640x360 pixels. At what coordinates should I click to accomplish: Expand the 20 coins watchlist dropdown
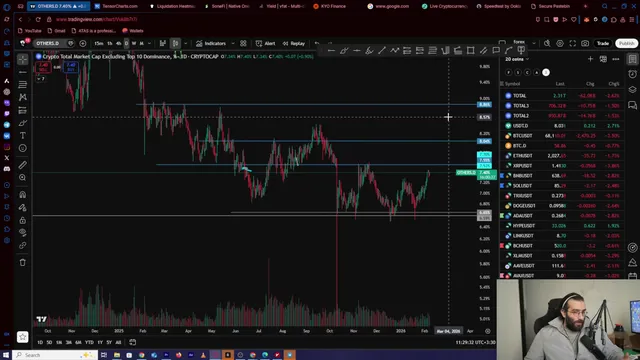[x=517, y=59]
